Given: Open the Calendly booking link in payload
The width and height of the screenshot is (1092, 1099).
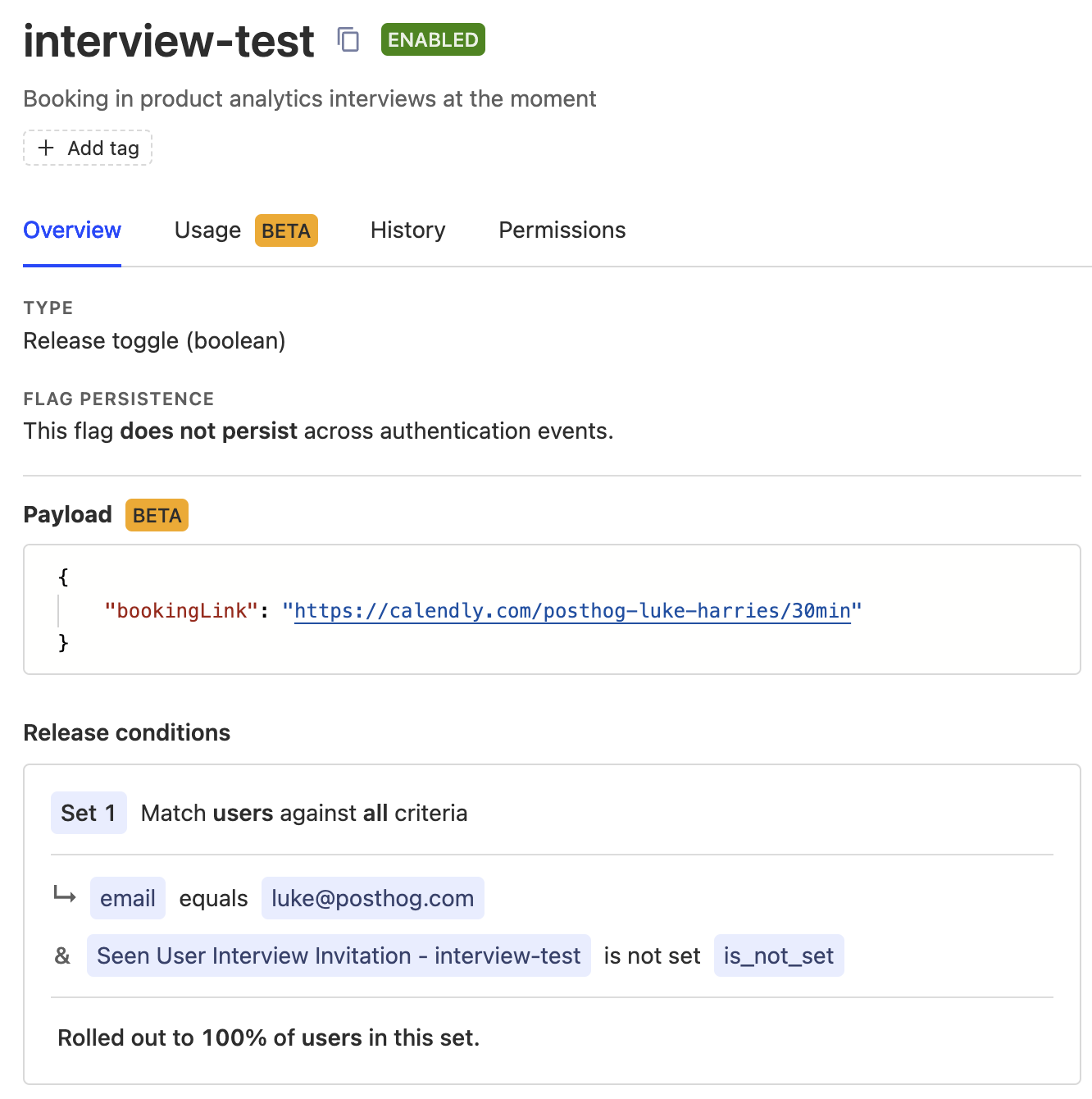Looking at the screenshot, I should point(571,611).
